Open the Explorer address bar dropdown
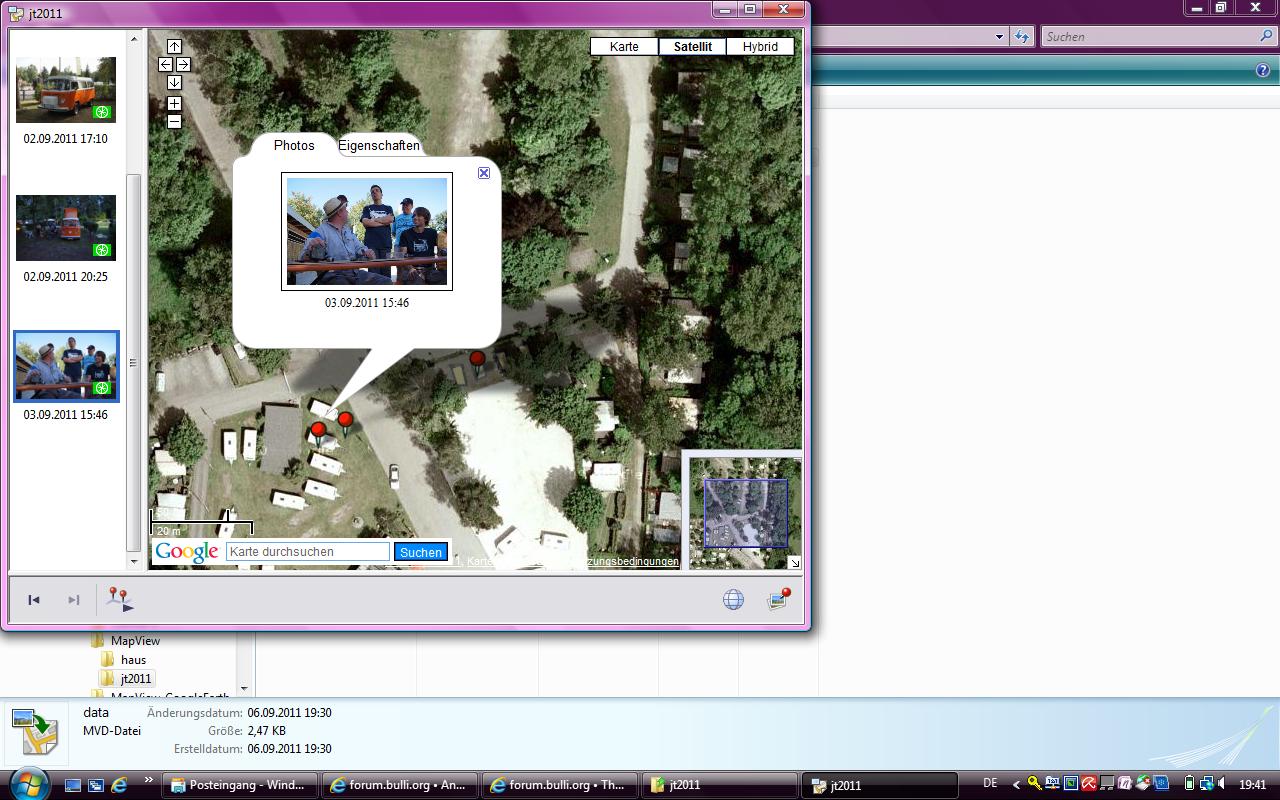1280x800 pixels. (x=999, y=37)
